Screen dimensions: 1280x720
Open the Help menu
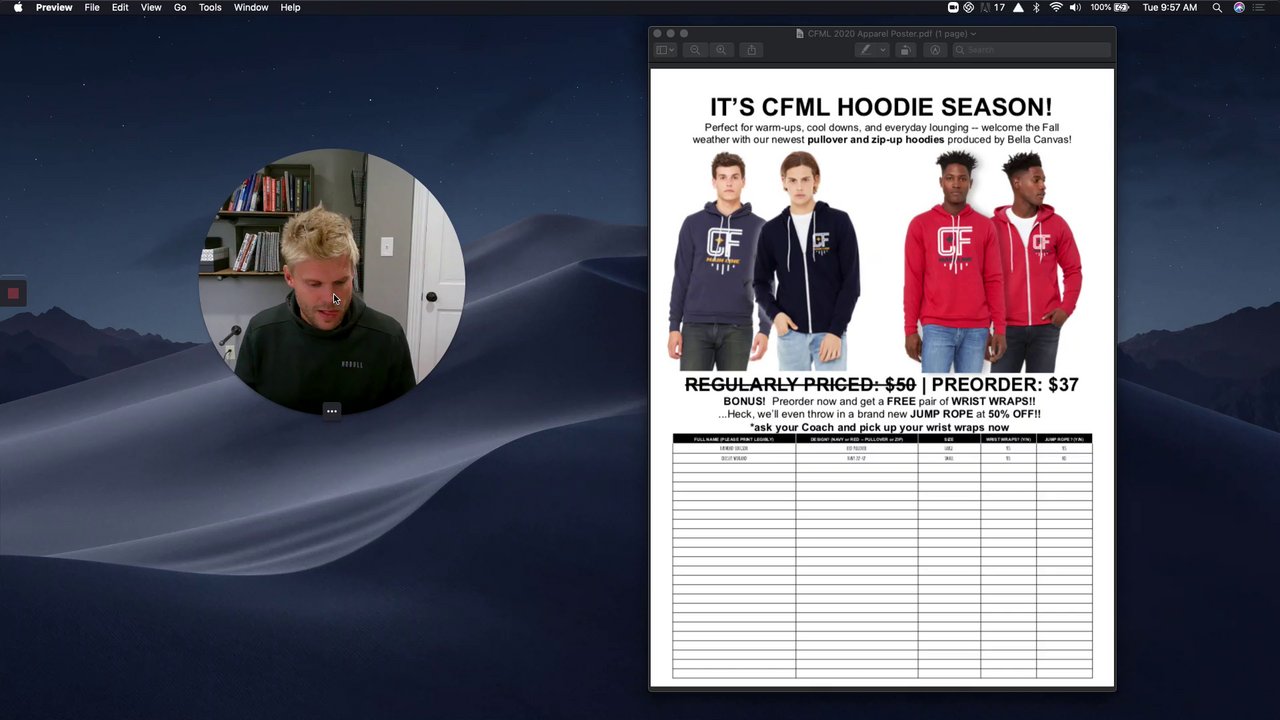(290, 7)
